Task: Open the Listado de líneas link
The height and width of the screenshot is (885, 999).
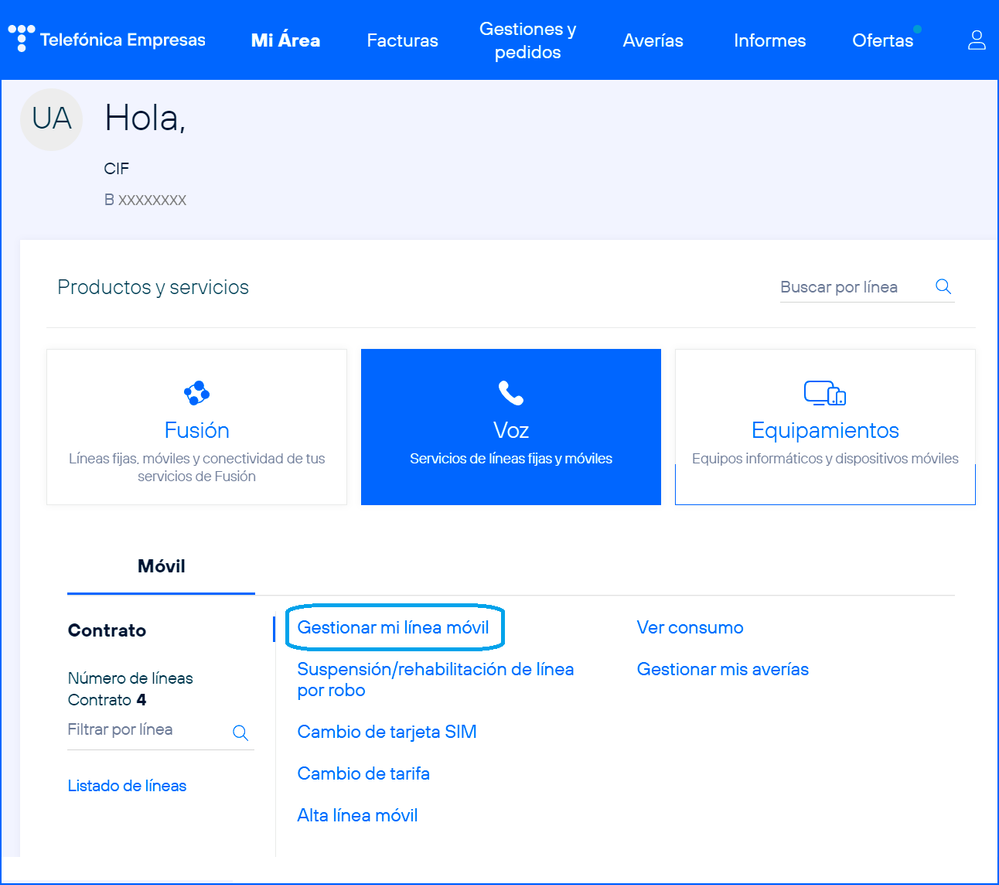Action: click(x=127, y=786)
